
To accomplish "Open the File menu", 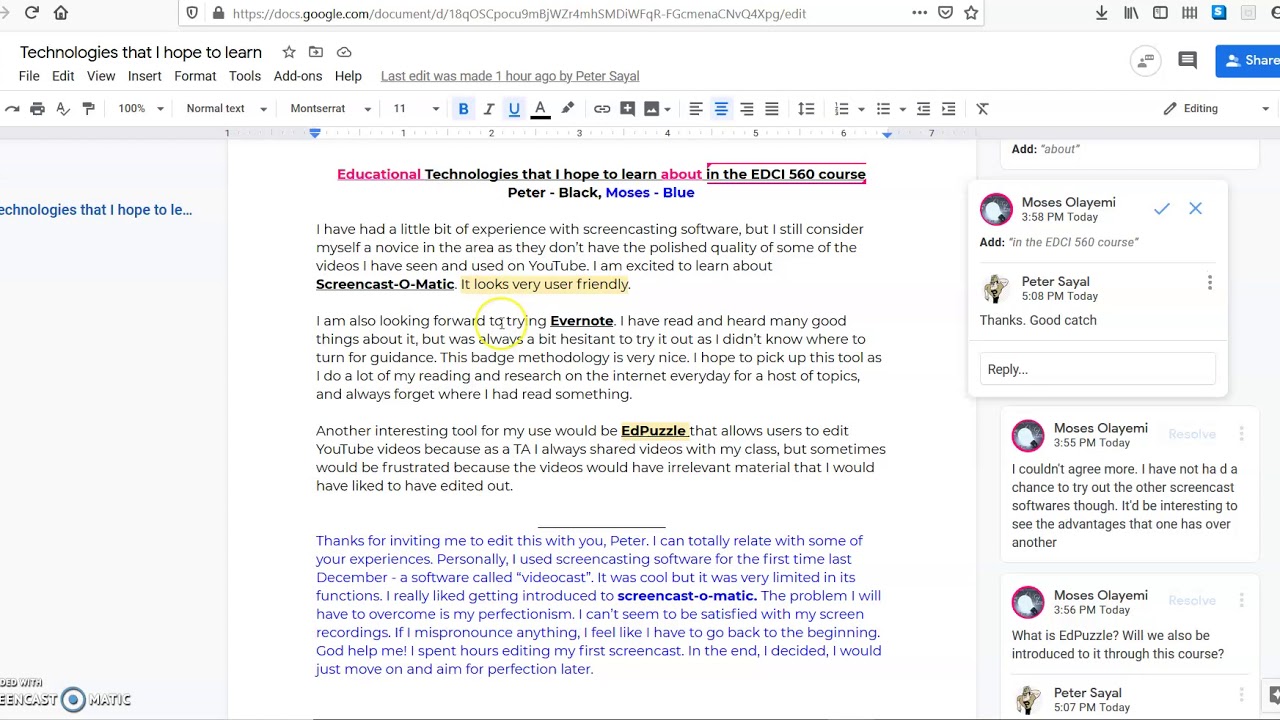I will pyautogui.click(x=29, y=76).
